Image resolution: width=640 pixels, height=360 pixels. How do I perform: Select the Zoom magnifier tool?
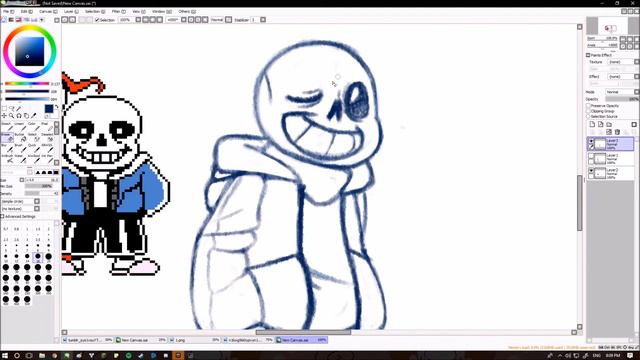click(11, 116)
